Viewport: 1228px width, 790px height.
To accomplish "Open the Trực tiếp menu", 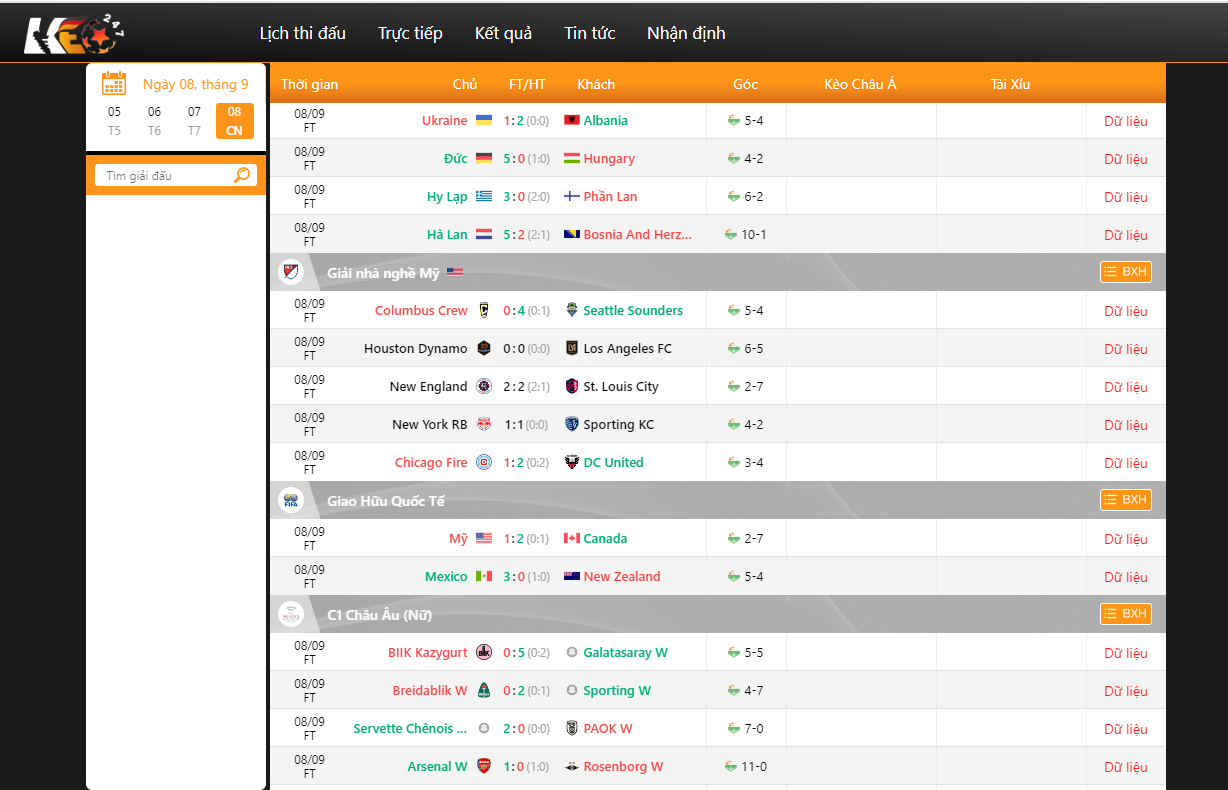I will pos(410,33).
